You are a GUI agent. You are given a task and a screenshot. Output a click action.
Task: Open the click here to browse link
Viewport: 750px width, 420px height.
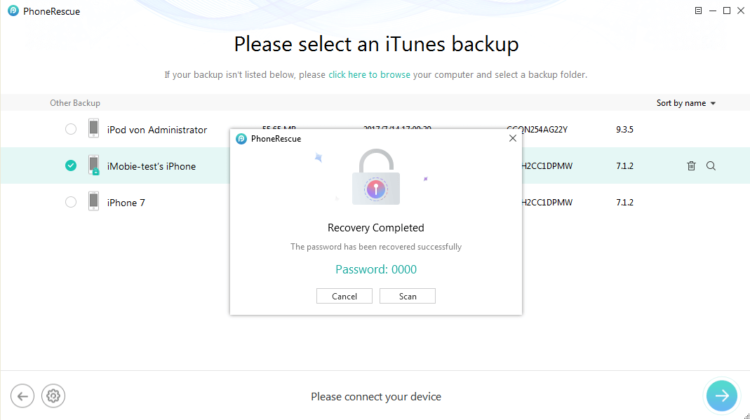[x=369, y=75]
